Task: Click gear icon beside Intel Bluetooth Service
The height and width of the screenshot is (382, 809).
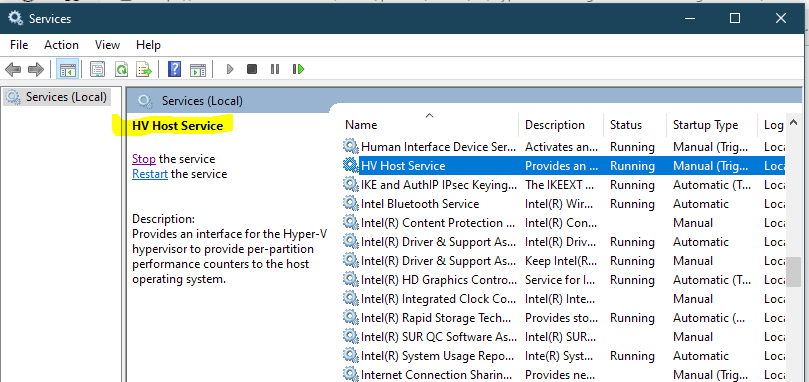Action: click(x=350, y=203)
